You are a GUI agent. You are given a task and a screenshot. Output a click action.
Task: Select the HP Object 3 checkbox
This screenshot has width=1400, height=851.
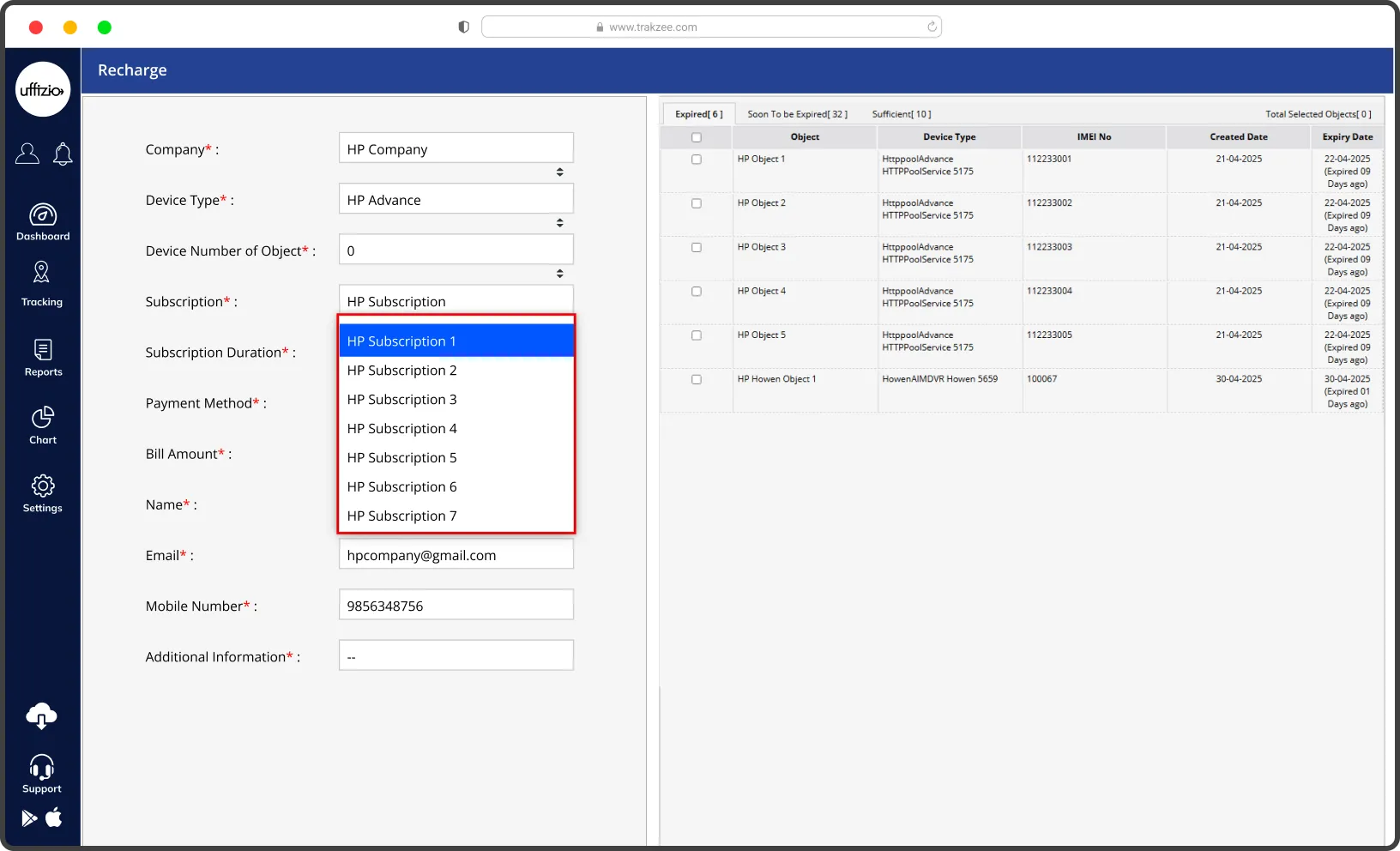tap(697, 248)
